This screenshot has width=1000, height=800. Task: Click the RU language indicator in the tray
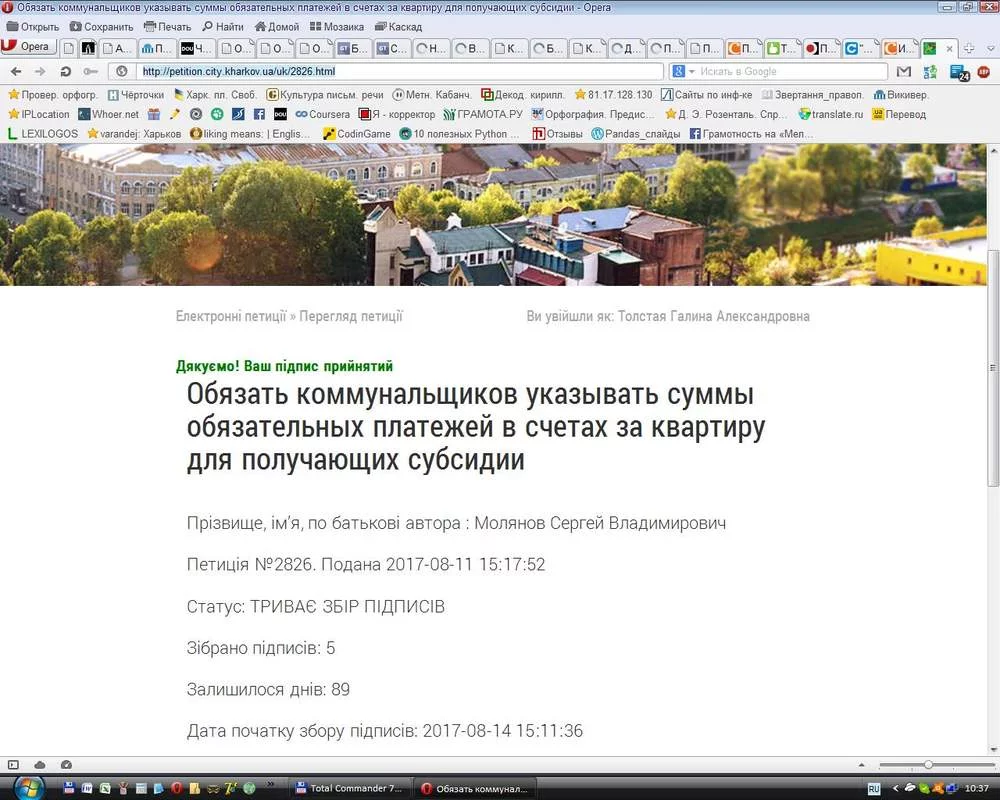tap(874, 788)
